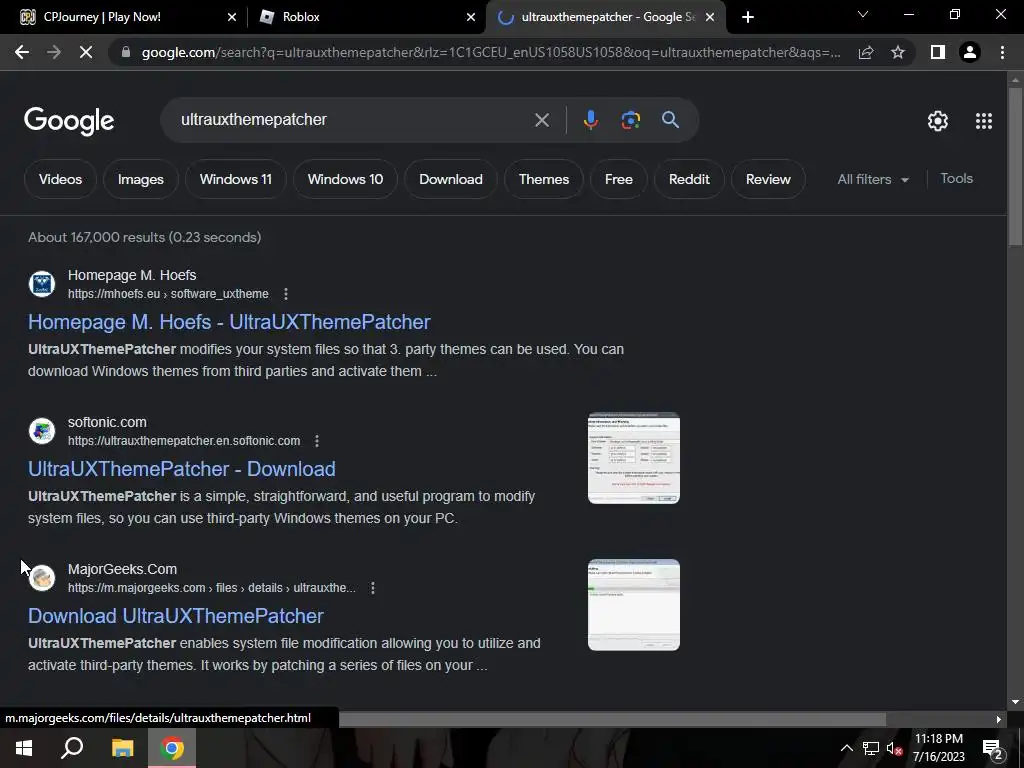Close the CPJourney tab
1024x768 pixels.
231,17
